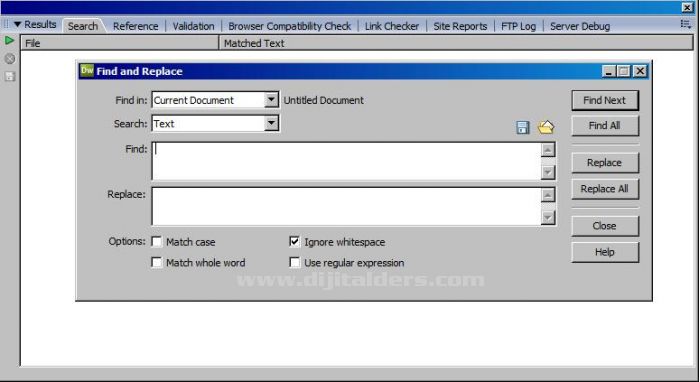Click Replace field scrollbar down arrow
The width and height of the screenshot is (700, 382).
548,217
